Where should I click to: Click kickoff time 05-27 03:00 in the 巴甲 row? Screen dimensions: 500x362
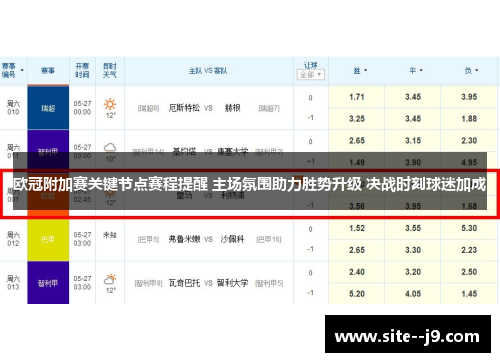tap(82, 239)
